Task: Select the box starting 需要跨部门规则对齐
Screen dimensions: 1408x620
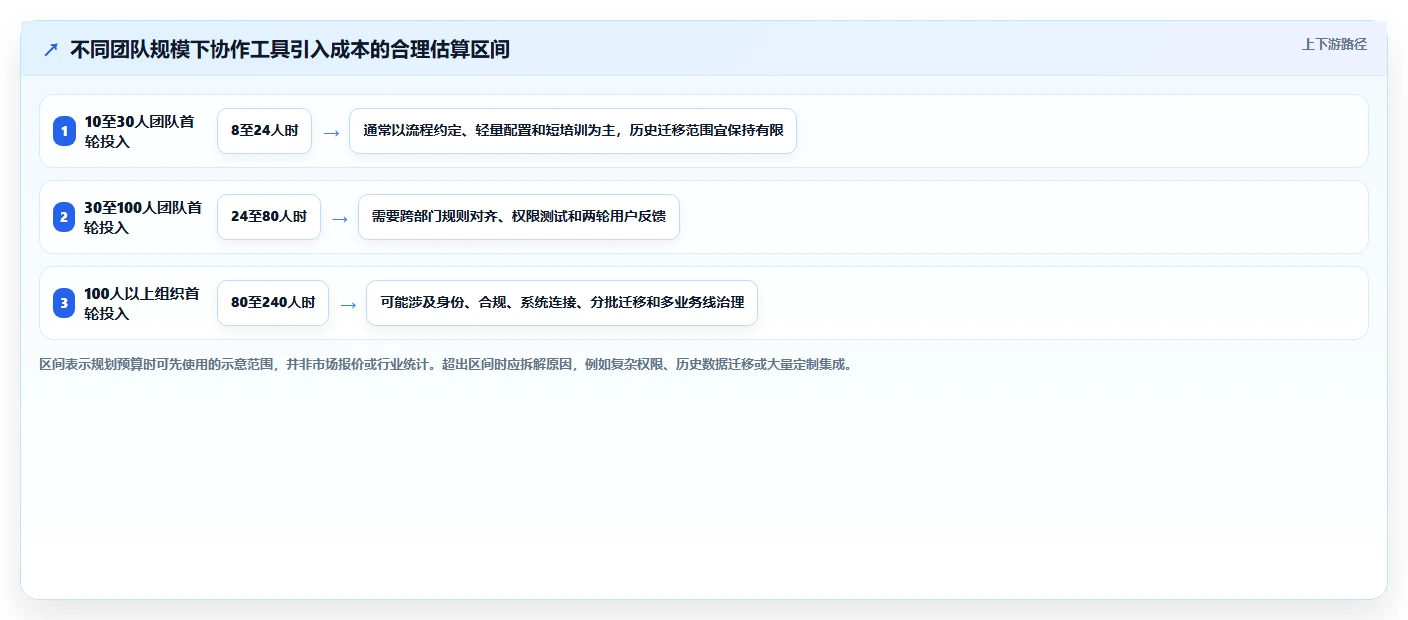Action: click(x=519, y=217)
